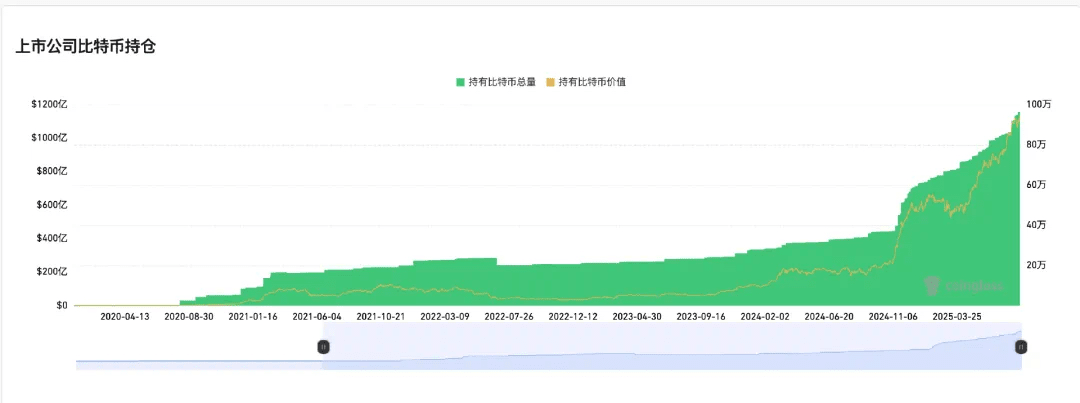This screenshot has width=1080, height=403.
Task: Grab the left range slider handle
Action: point(323,347)
